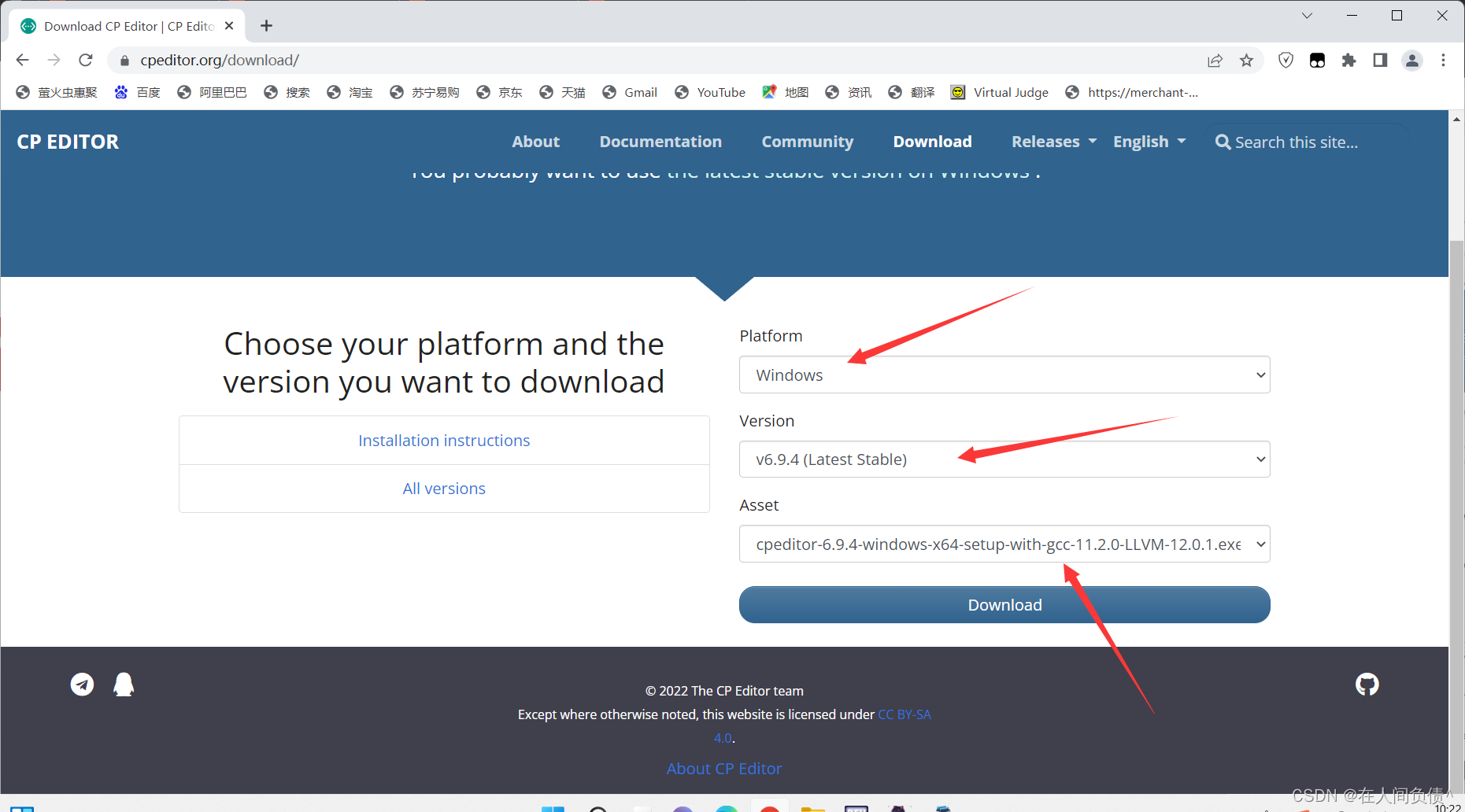Screen dimensions: 1465x812
Task: Open the 地图 bookmark
Action: [786, 93]
